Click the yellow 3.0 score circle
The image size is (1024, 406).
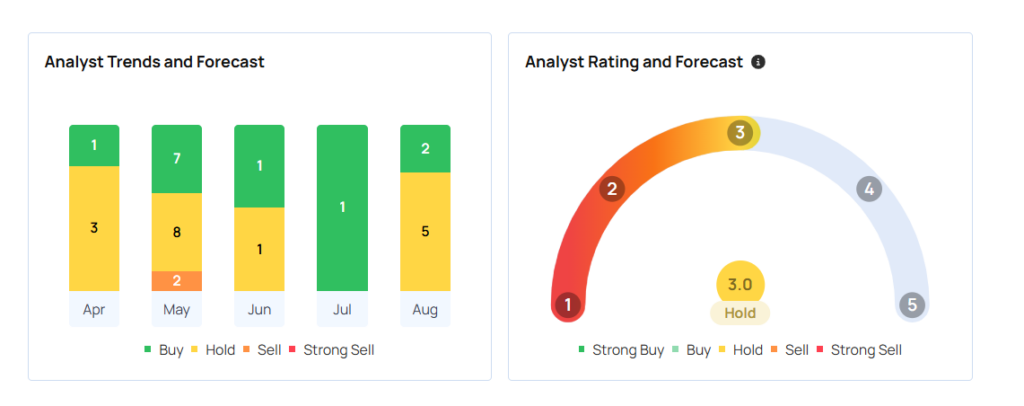(x=740, y=284)
